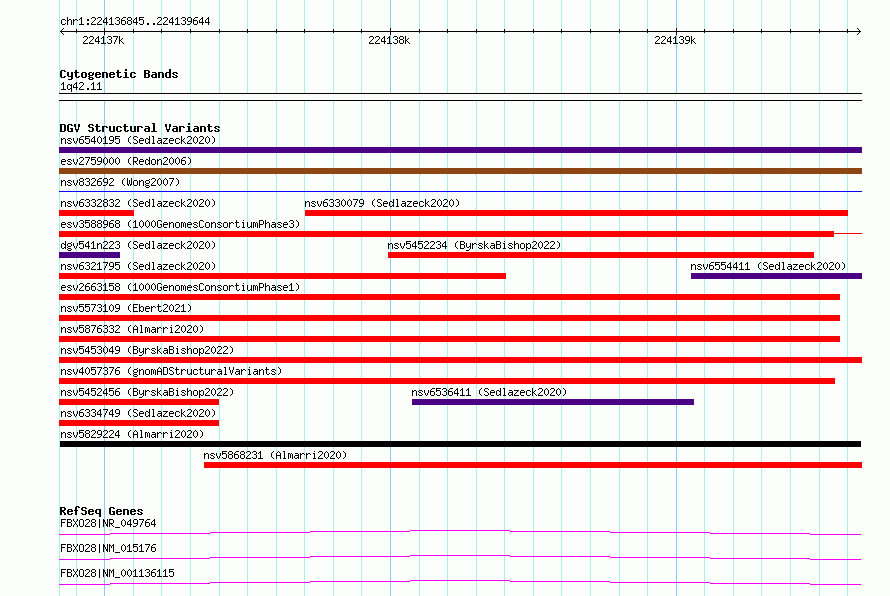The image size is (890, 596).
Task: Select nsv5829224 (Almarri2020) label
Action: click(132, 434)
